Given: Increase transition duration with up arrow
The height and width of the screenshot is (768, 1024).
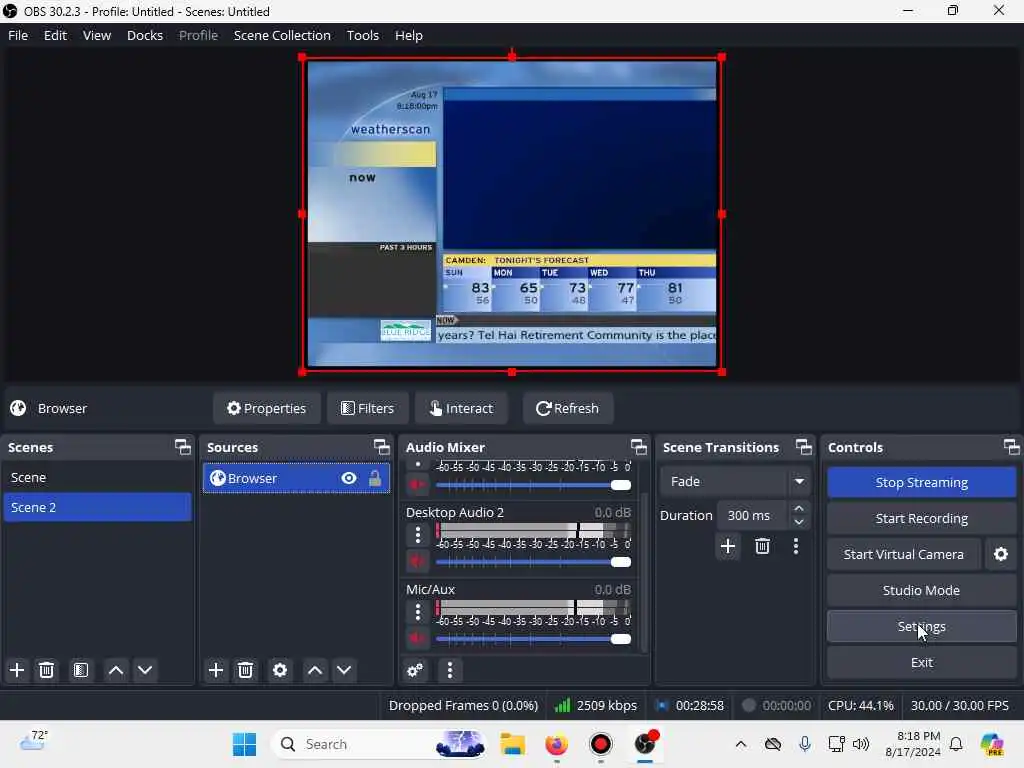Looking at the screenshot, I should (799, 508).
